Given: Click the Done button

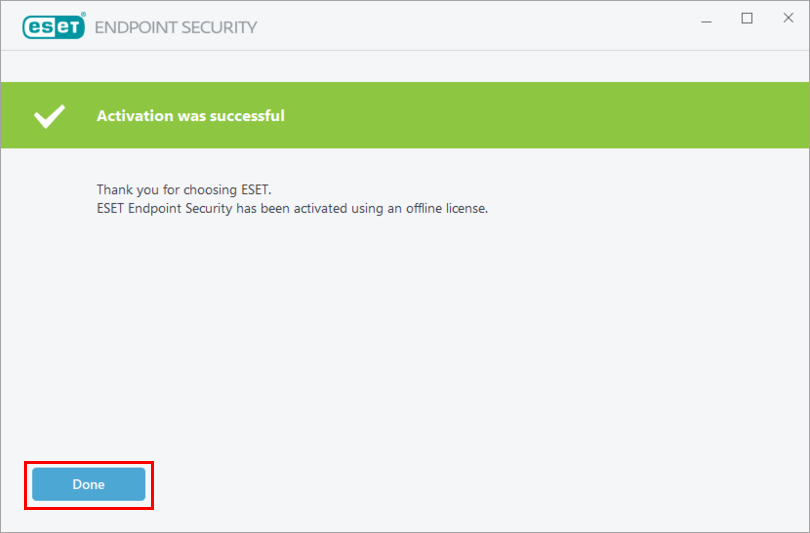Looking at the screenshot, I should 88,484.
